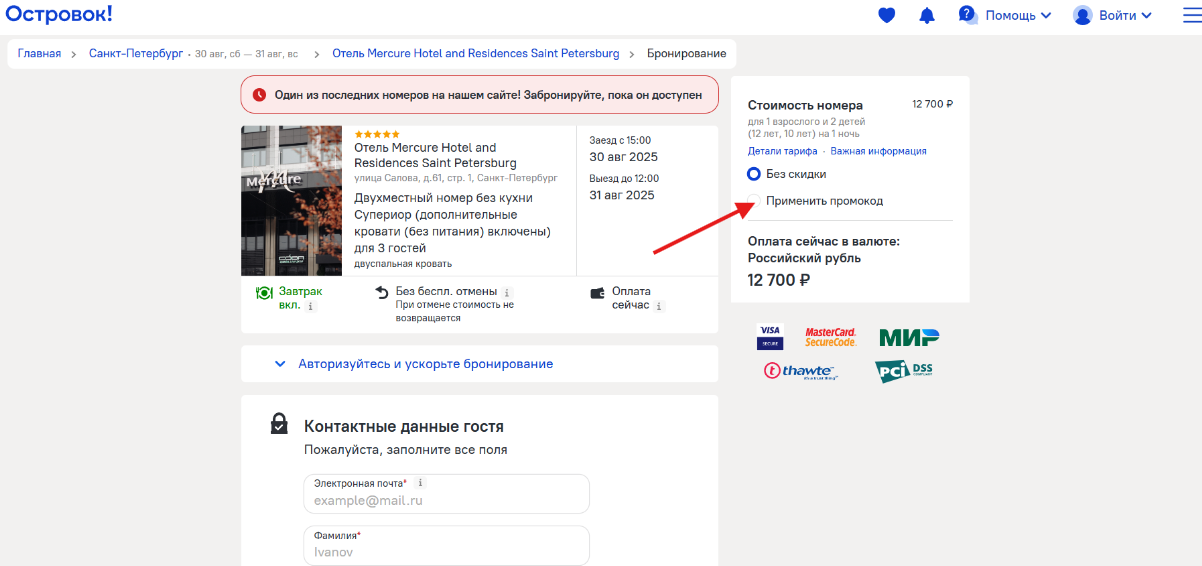Focus the Электронная почта input field
1202x566 pixels.
(446, 493)
